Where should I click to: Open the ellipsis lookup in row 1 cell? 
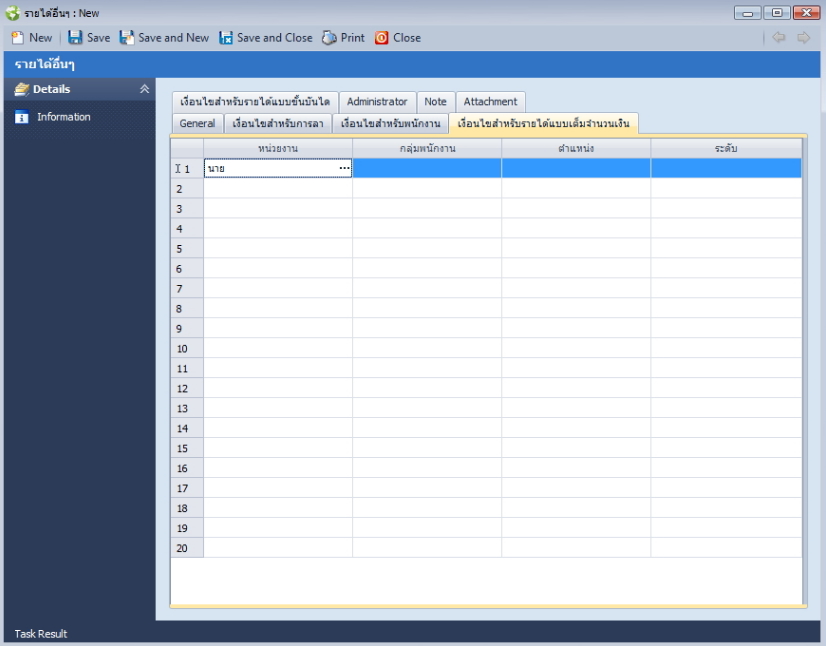coord(344,168)
